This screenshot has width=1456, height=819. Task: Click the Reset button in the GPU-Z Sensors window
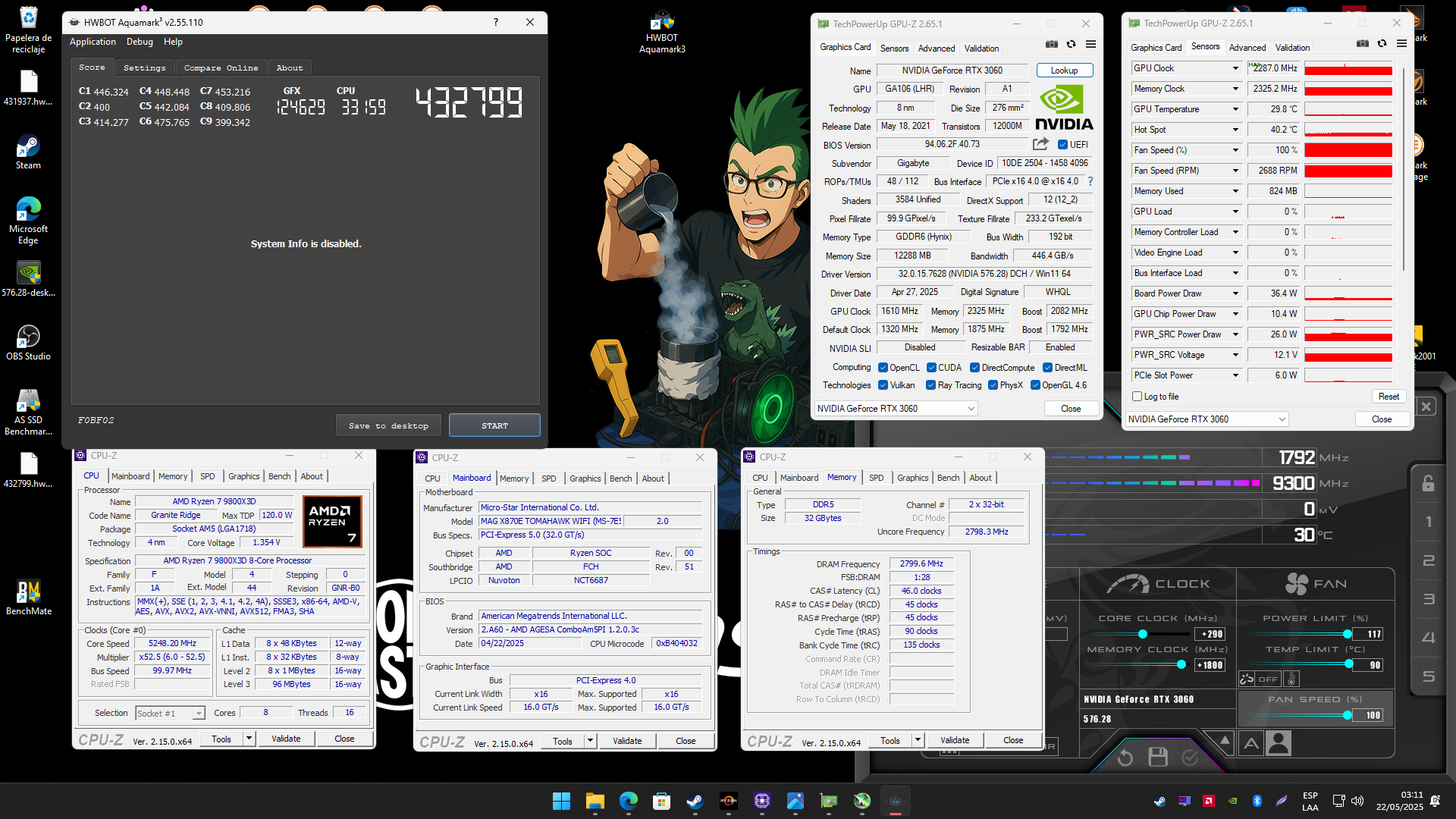[x=1389, y=397]
